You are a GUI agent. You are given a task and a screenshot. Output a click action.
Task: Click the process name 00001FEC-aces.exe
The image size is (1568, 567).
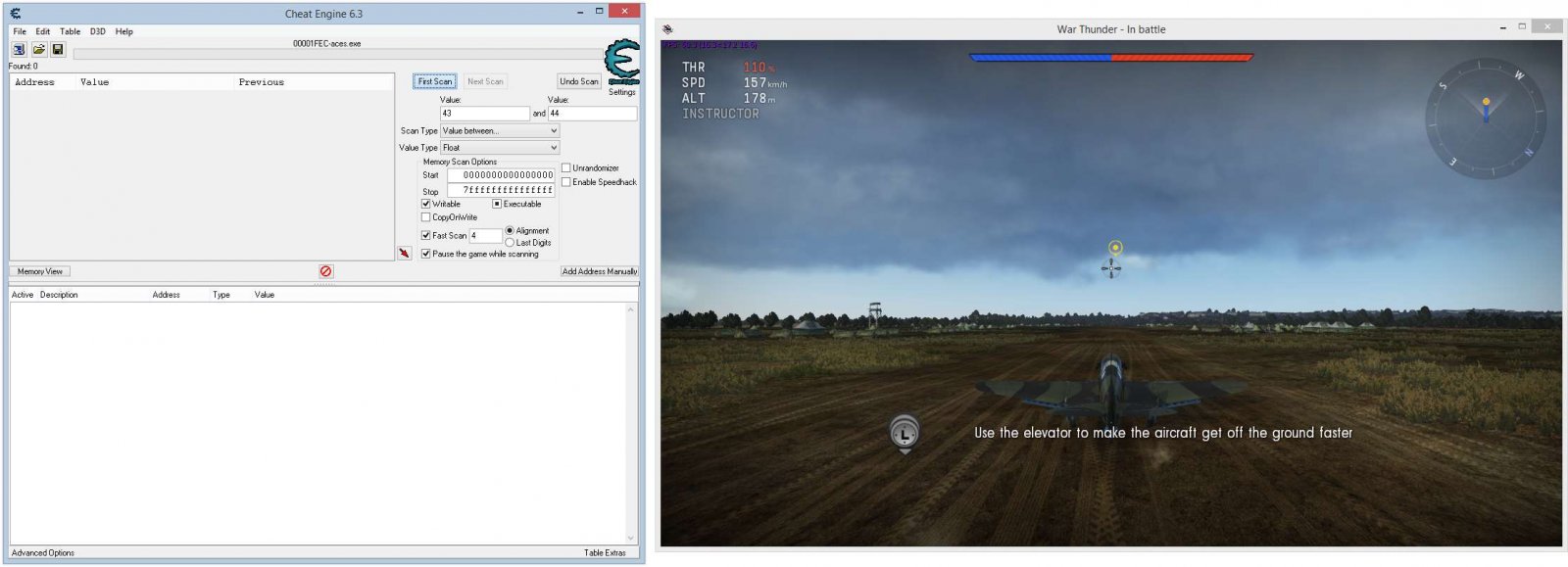coord(326,43)
